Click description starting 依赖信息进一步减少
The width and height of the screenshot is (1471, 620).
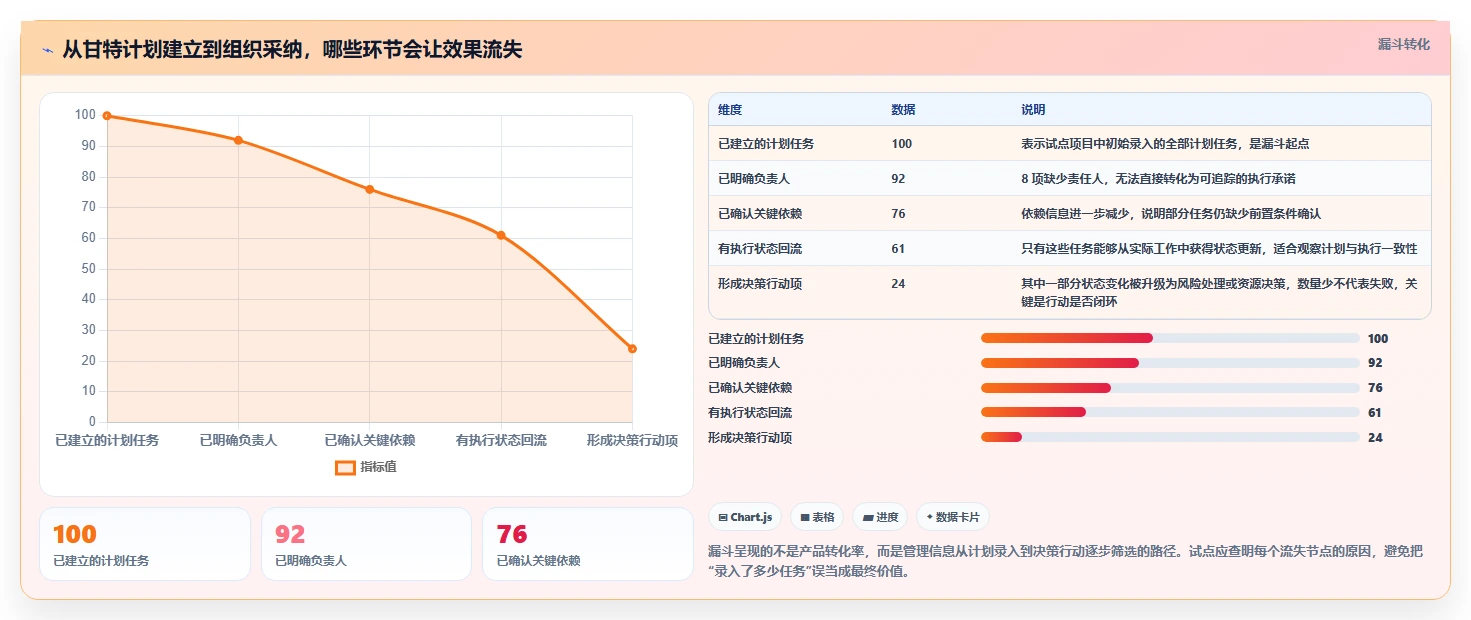1171,214
